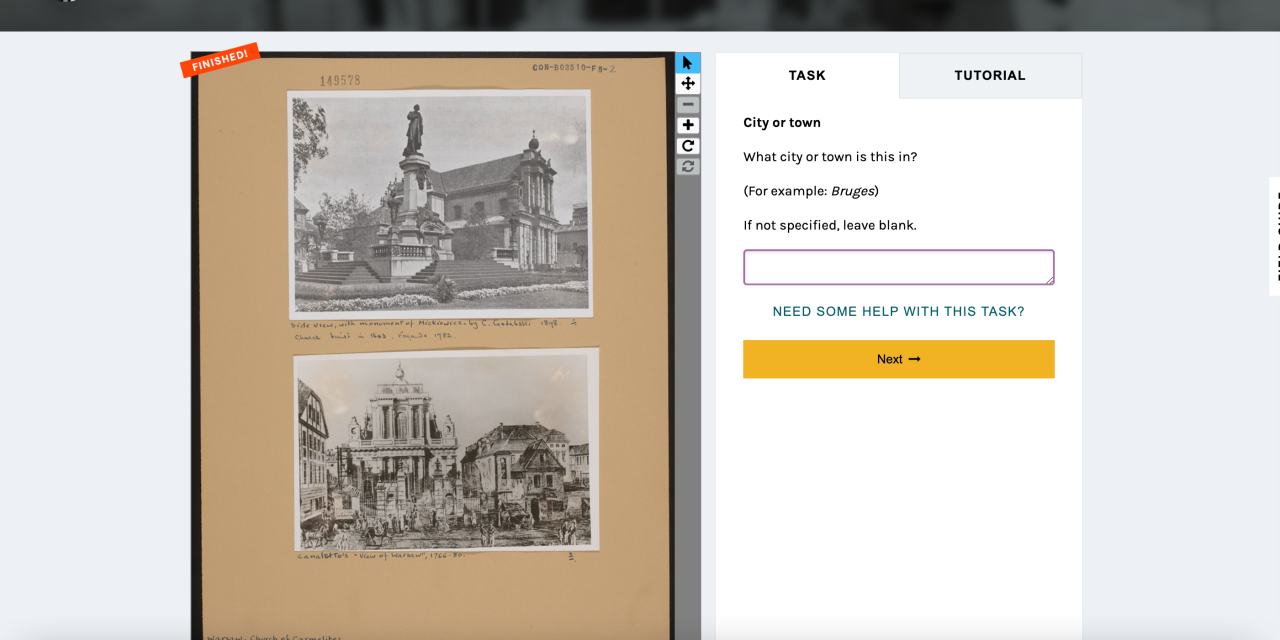1280x640 pixels.
Task: Switch to the Task tab
Action: click(x=807, y=75)
